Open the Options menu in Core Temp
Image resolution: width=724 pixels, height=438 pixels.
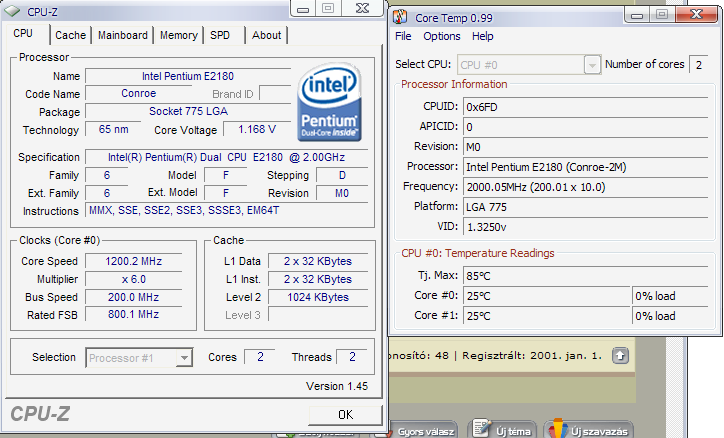(442, 36)
